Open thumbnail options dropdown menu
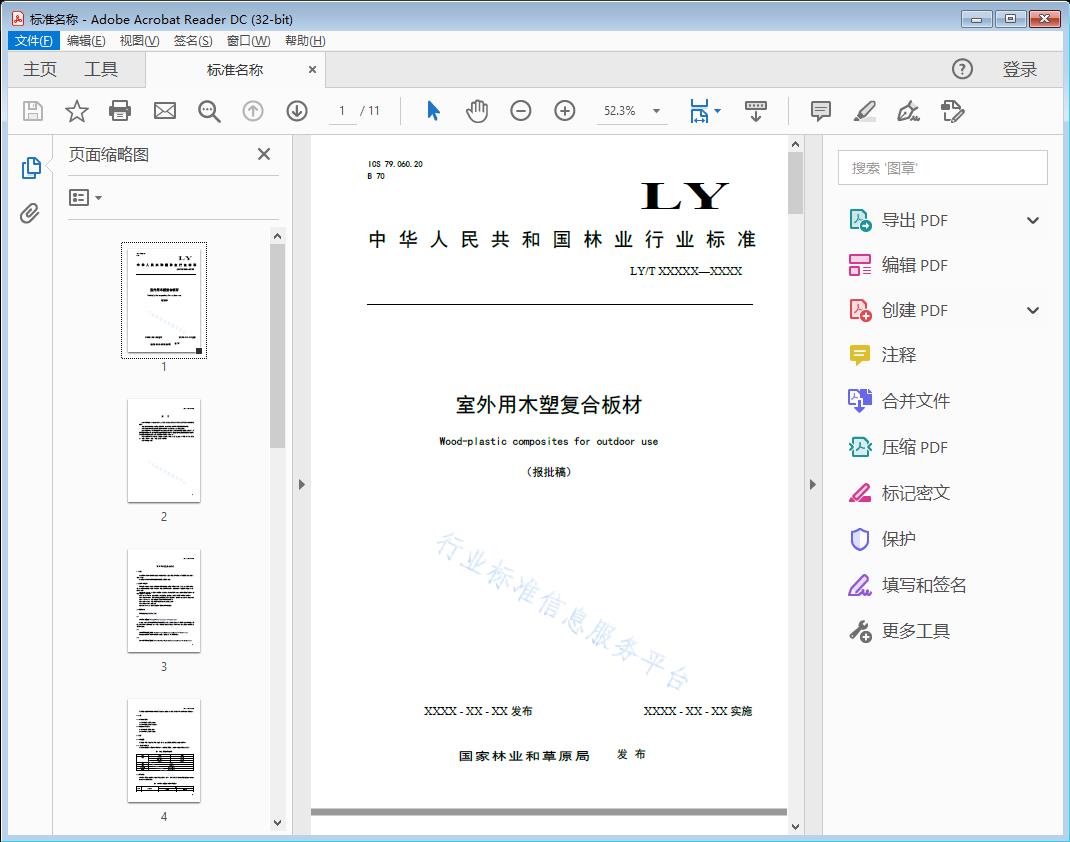 [86, 198]
